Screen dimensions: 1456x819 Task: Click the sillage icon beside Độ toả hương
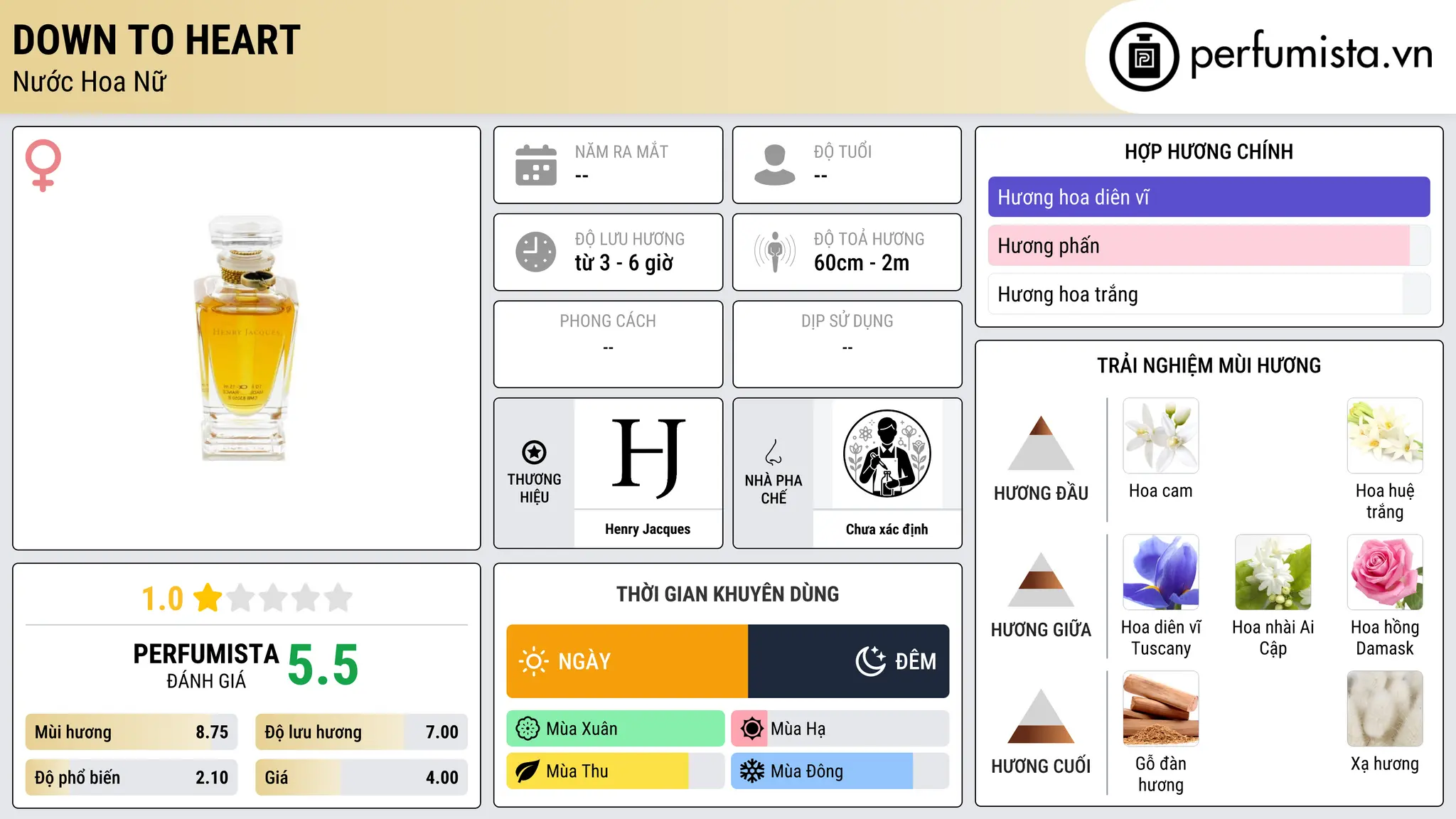(775, 252)
